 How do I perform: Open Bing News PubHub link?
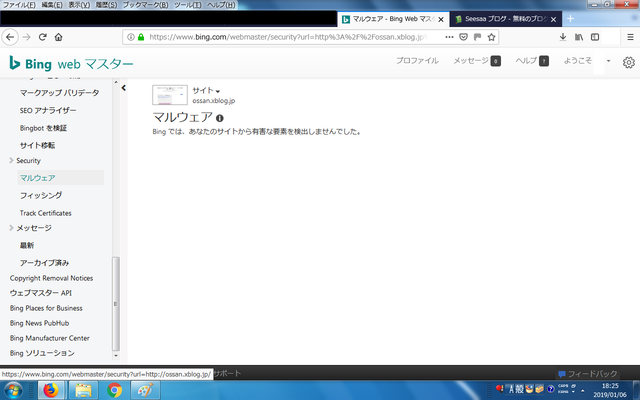40,323
